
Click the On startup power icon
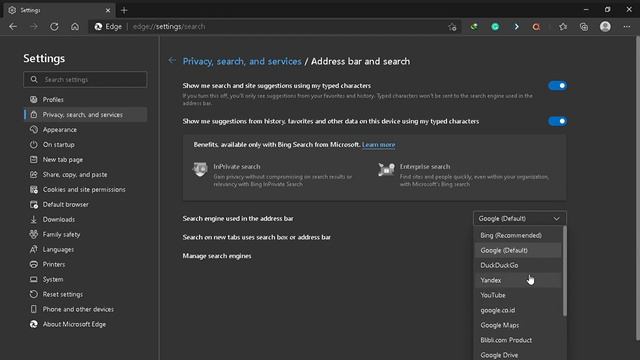33,144
